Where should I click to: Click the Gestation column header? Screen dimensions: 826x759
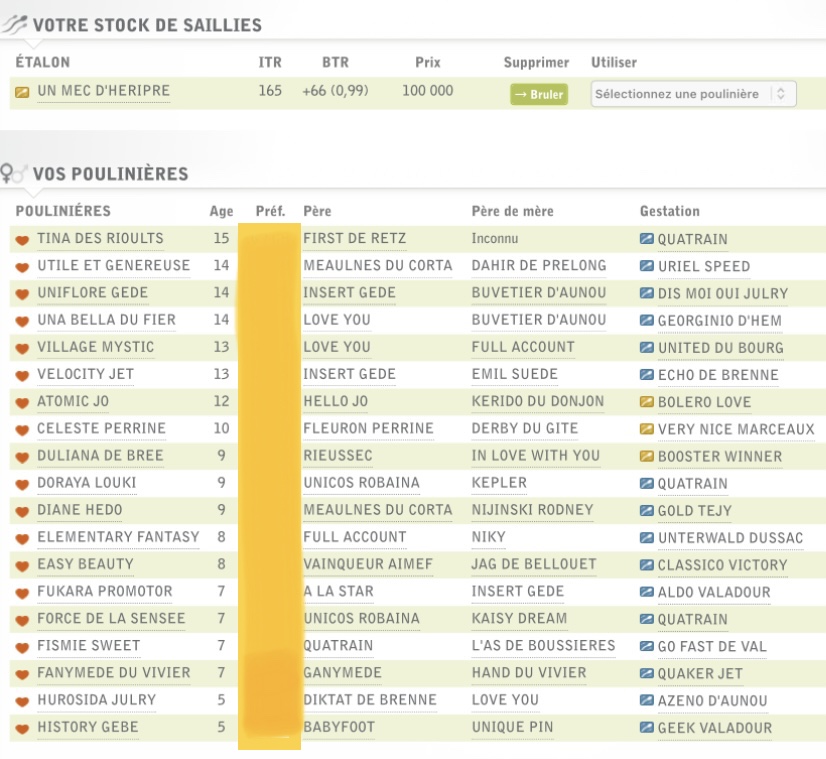point(670,212)
